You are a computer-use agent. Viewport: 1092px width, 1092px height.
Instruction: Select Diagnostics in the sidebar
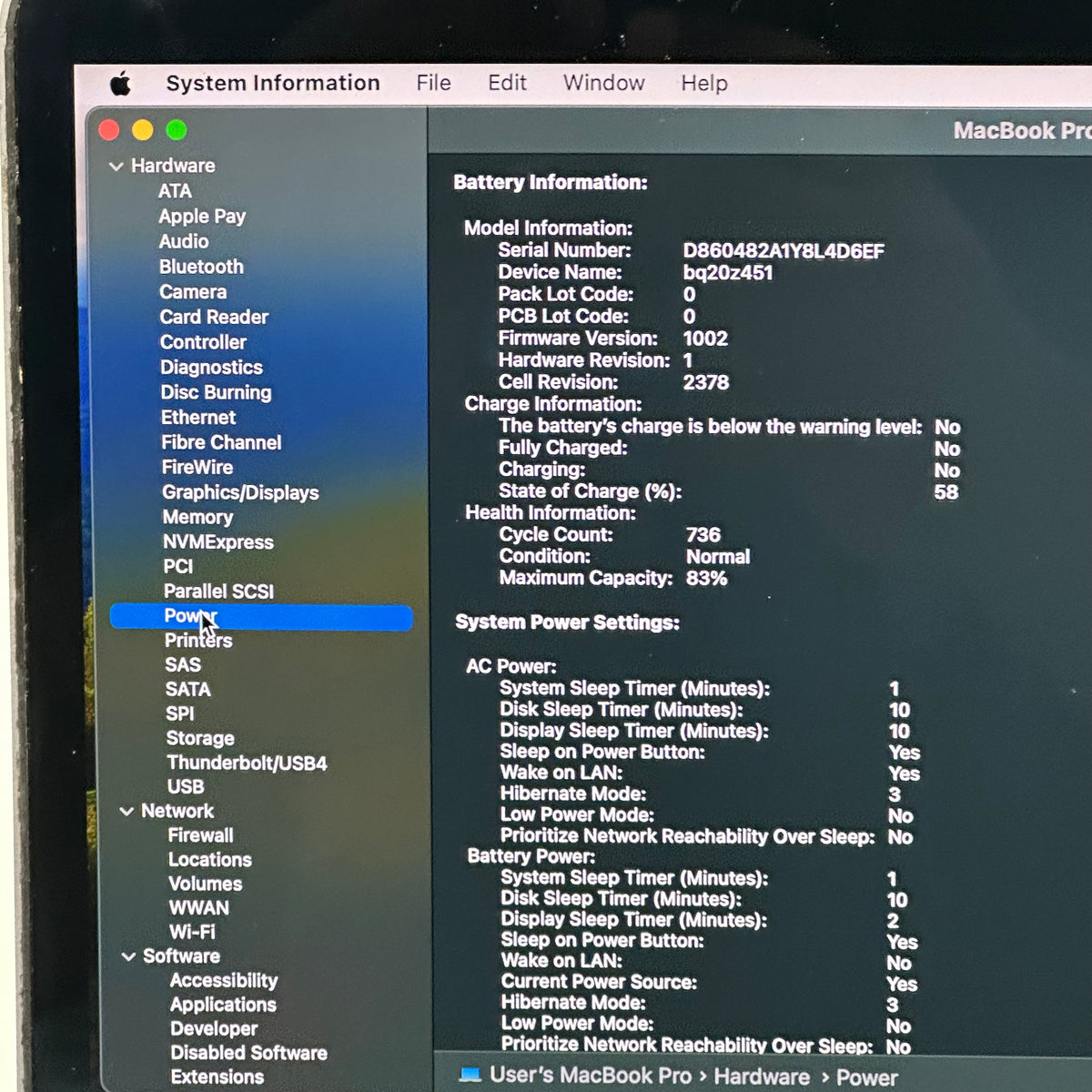coord(211,368)
